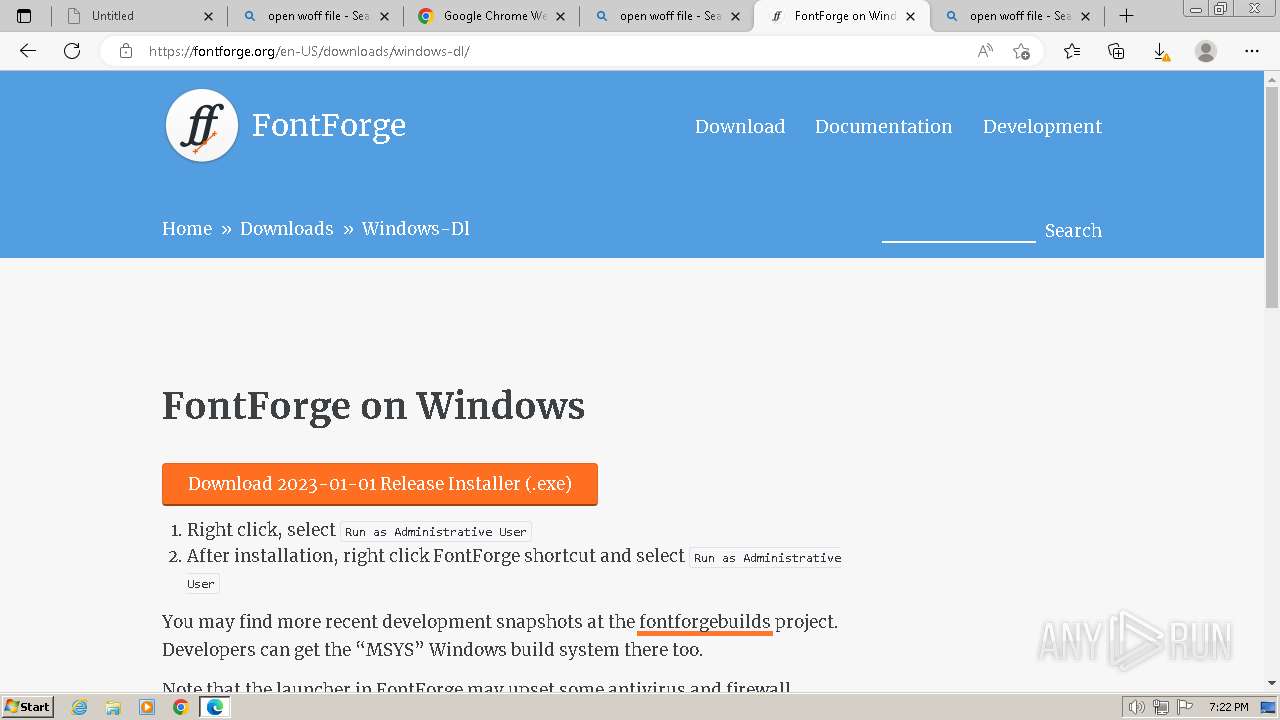
Task: Close the Google Chrome Web tab
Action: (560, 16)
